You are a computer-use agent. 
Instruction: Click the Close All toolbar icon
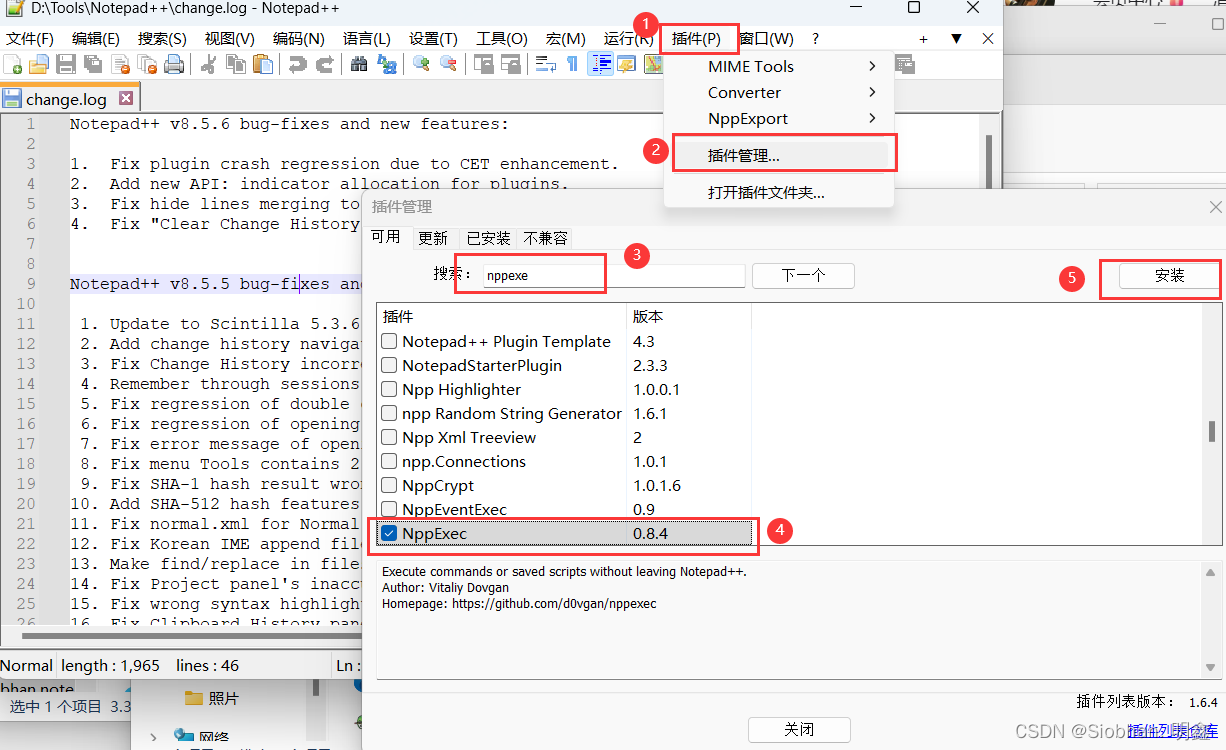tap(147, 65)
